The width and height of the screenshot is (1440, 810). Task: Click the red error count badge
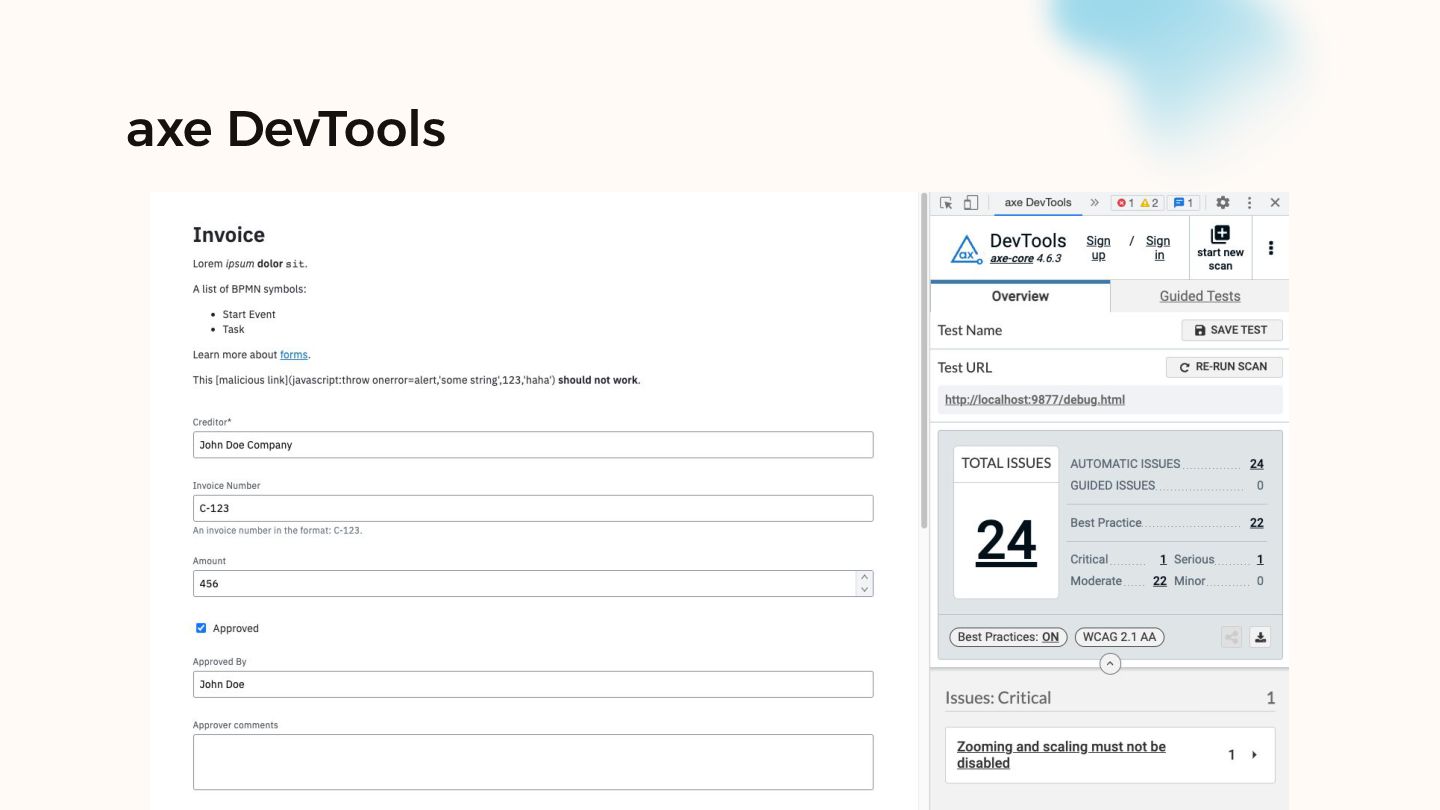[1125, 203]
